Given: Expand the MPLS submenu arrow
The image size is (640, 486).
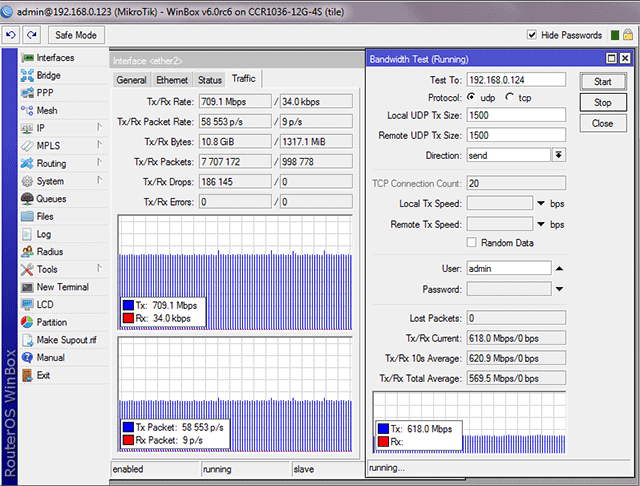Looking at the screenshot, I should (99, 145).
